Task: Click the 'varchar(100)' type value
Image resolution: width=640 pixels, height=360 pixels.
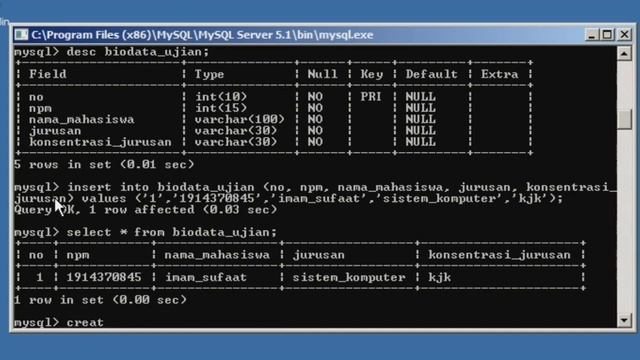Action: [x=240, y=120]
